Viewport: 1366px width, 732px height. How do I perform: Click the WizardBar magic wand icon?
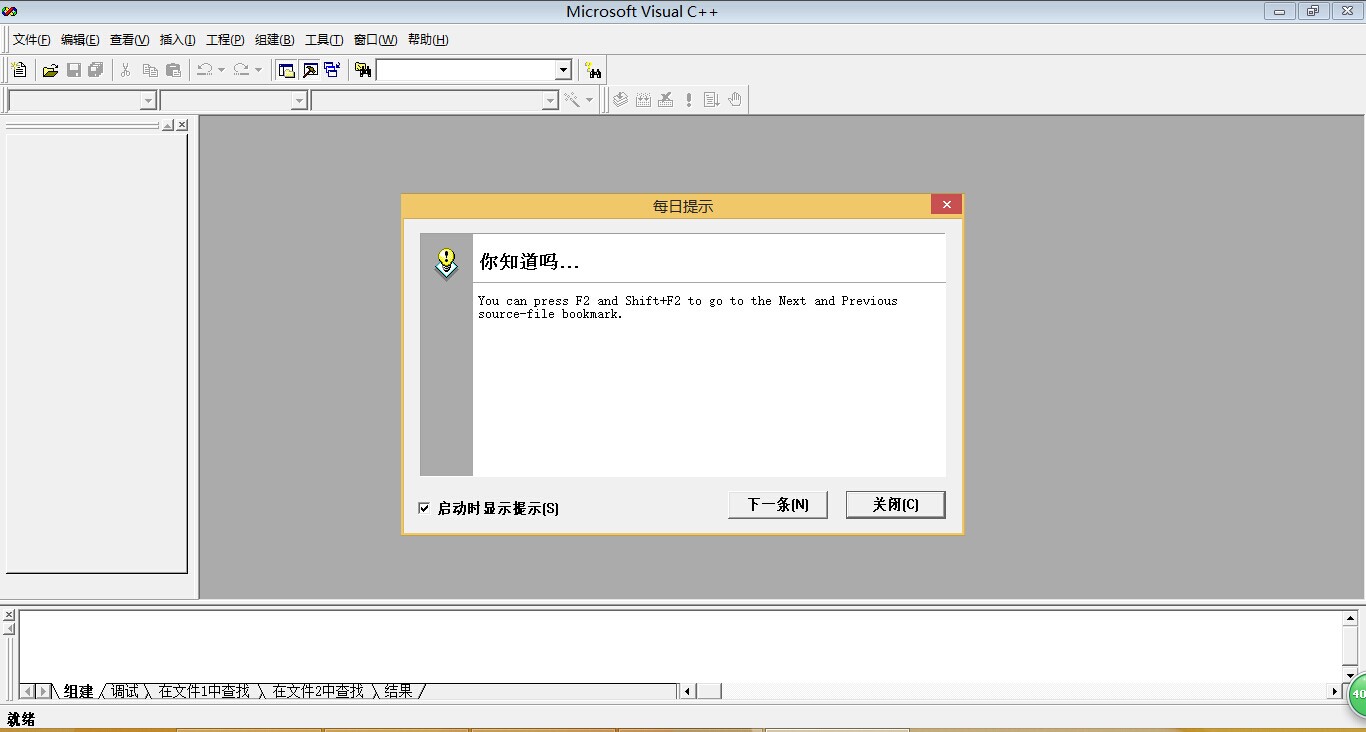[572, 100]
